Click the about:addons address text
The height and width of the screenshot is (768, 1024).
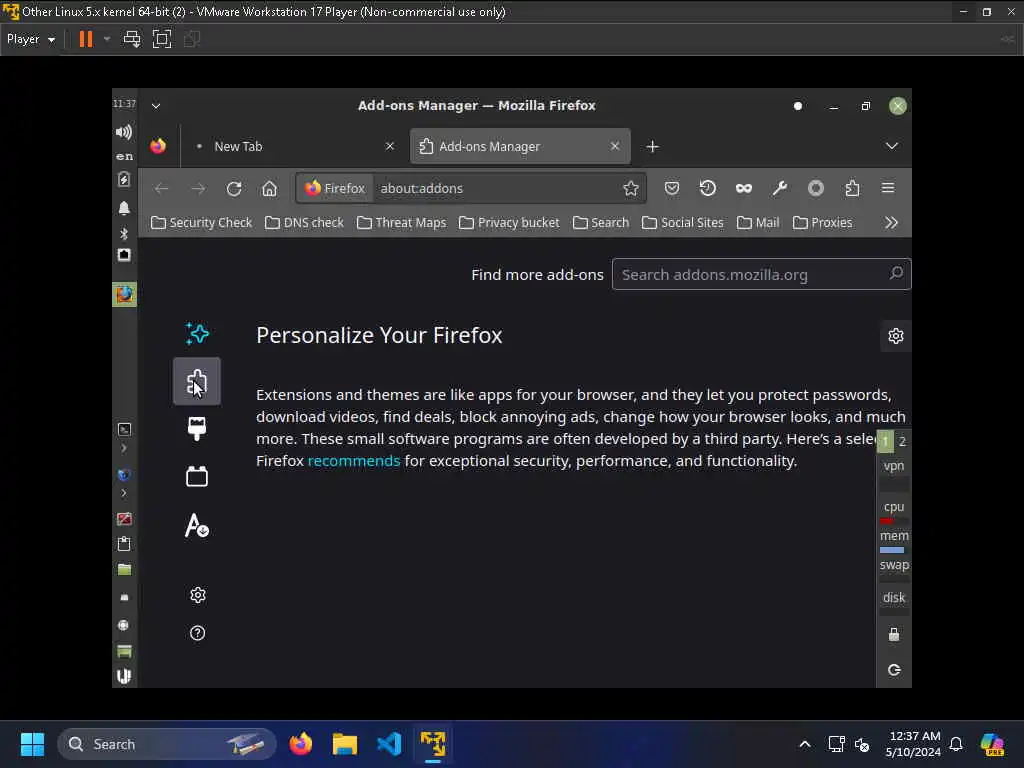point(421,189)
